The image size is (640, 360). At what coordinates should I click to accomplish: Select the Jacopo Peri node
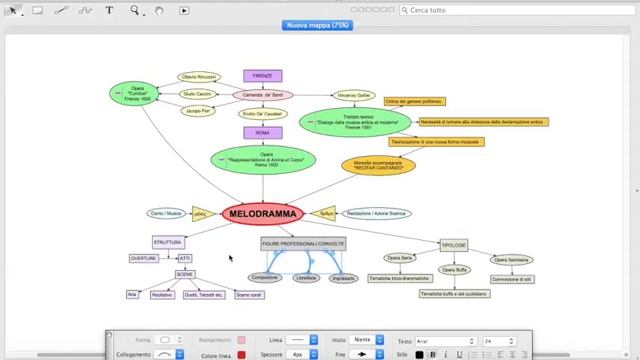point(198,111)
